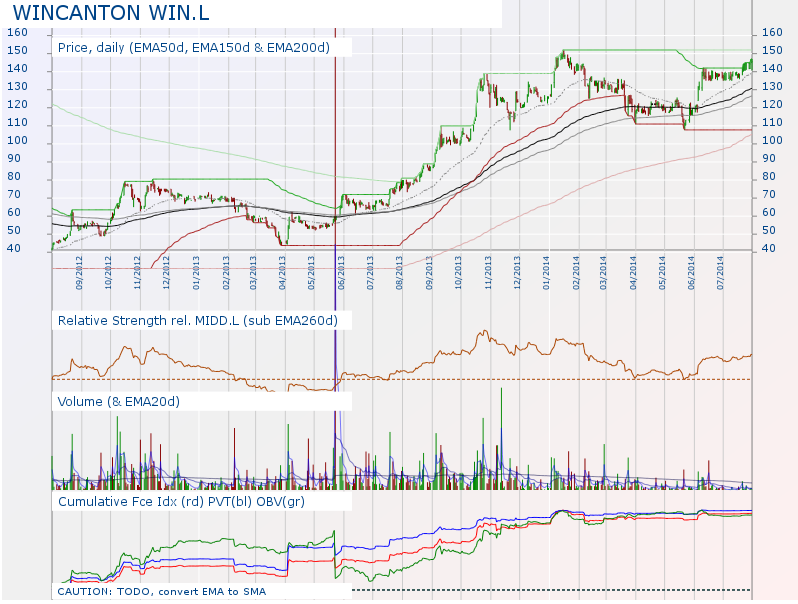The image size is (798, 604).
Task: Click the 08/2013 date axis label
Action: click(x=400, y=273)
